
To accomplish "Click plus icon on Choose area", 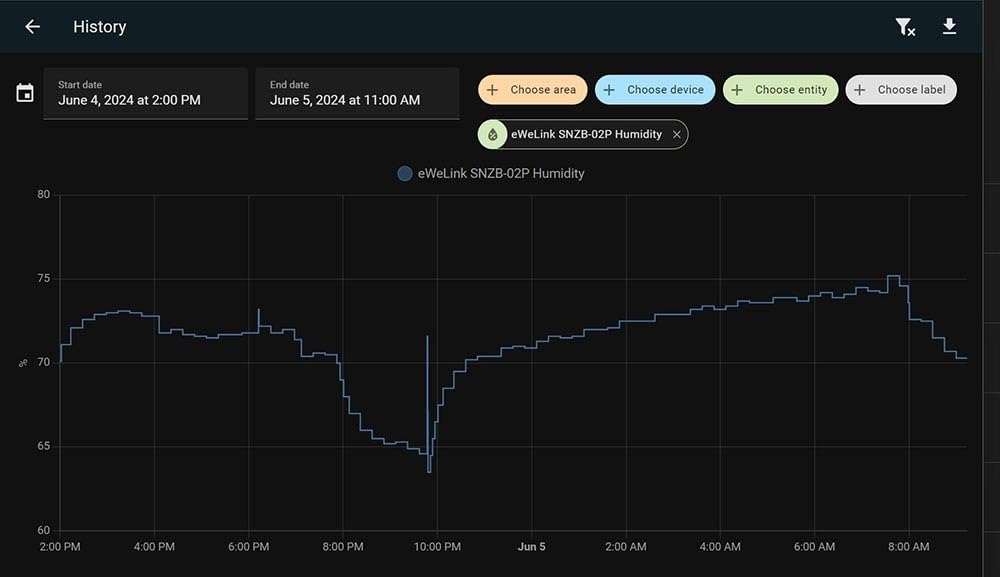I will [x=492, y=90].
